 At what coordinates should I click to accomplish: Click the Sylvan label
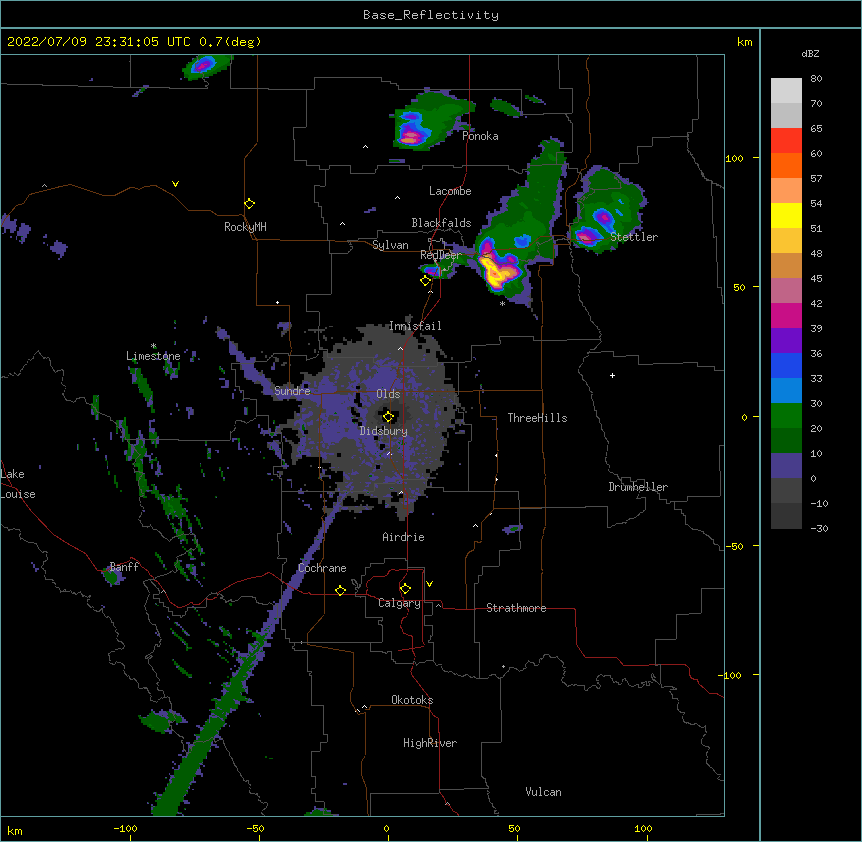click(390, 245)
